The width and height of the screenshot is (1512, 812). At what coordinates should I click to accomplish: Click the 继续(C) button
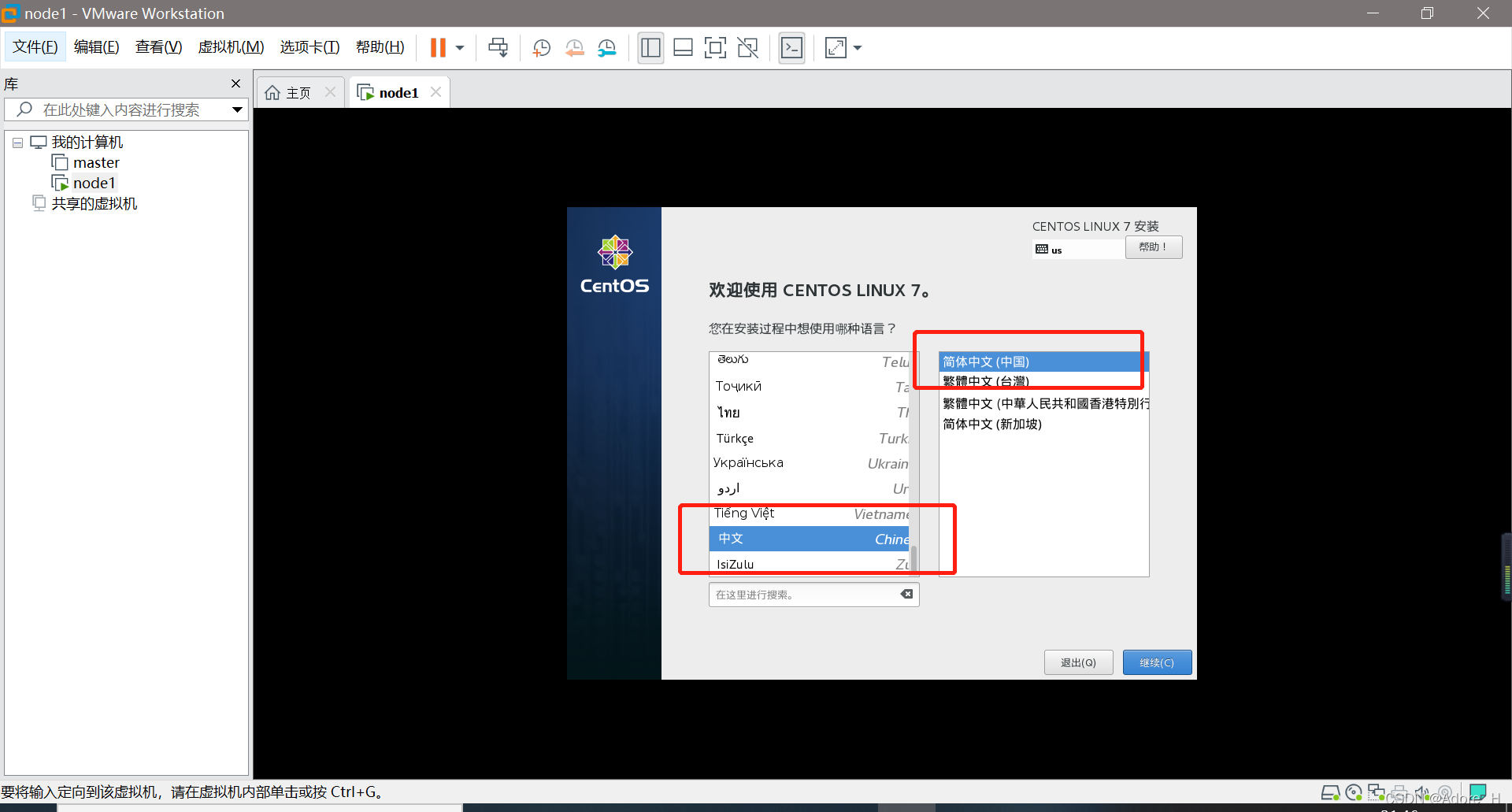point(1157,662)
